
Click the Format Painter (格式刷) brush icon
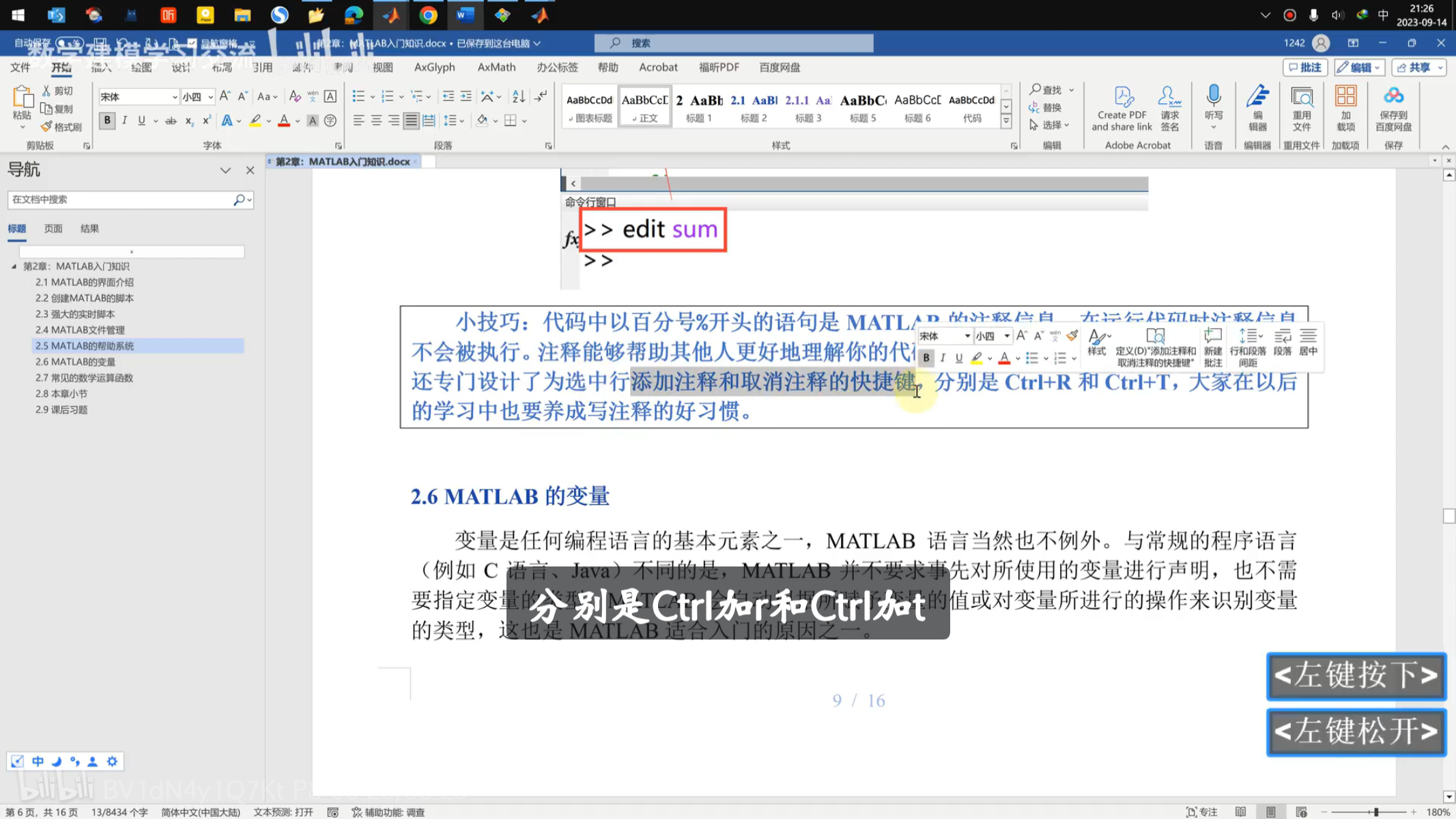[x=46, y=127]
